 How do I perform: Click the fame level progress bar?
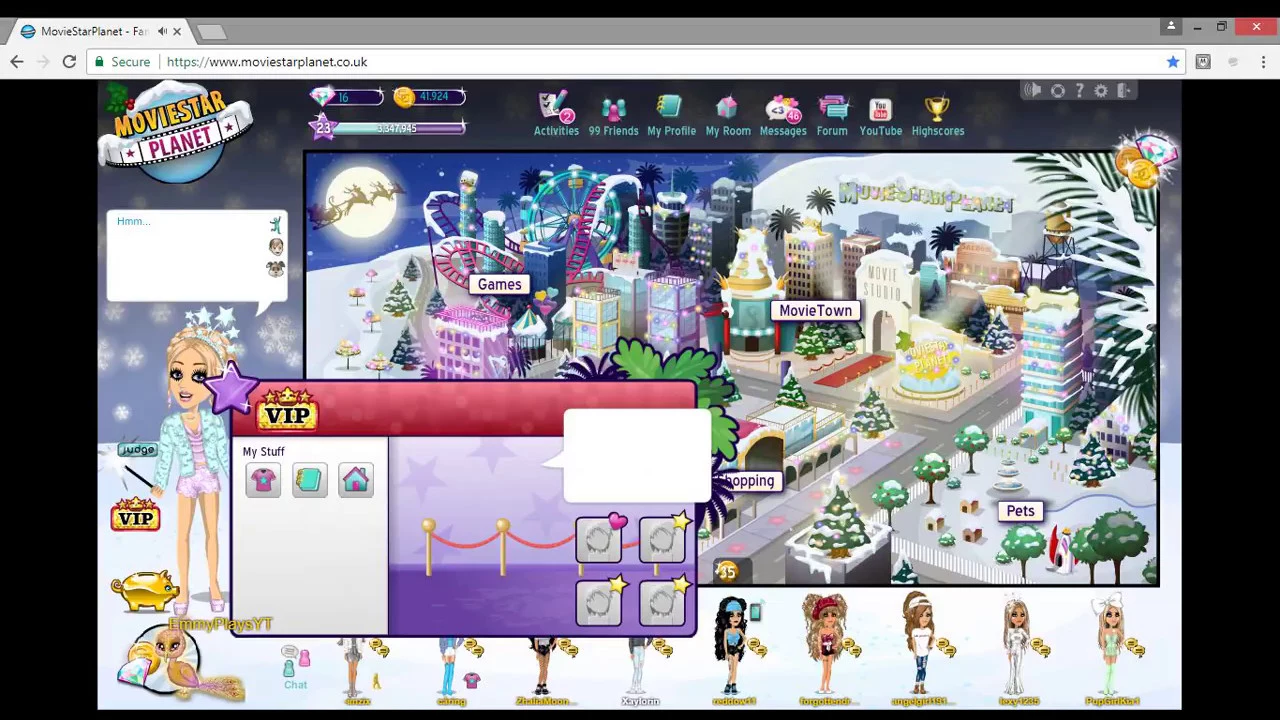tap(398, 128)
